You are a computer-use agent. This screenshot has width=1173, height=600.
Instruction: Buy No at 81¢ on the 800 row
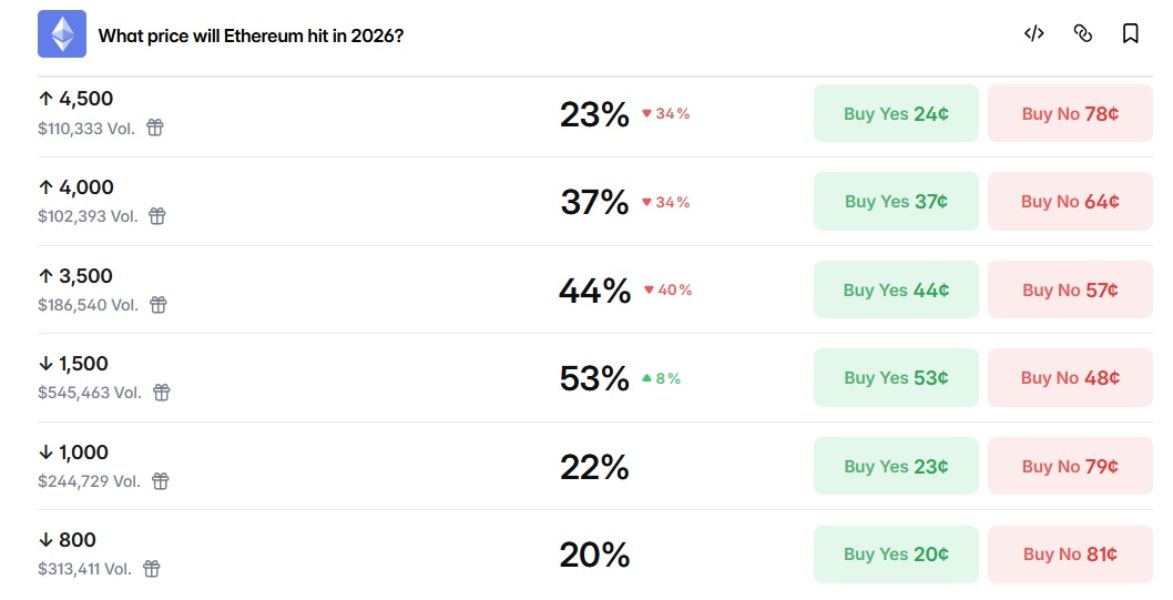click(x=1070, y=554)
